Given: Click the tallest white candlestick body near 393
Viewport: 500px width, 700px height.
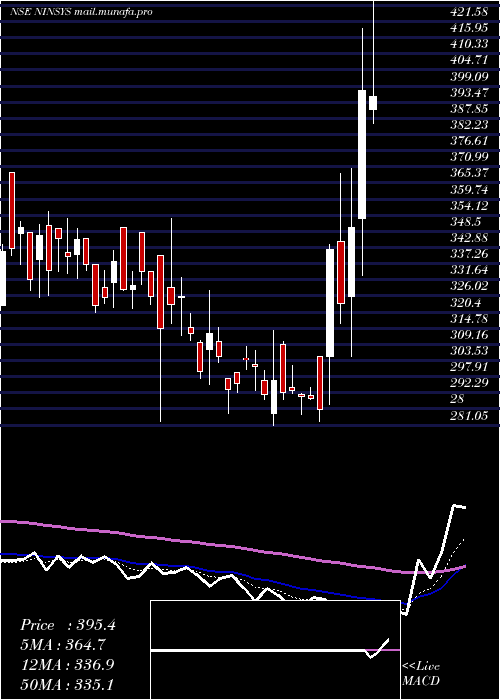Looking at the screenshot, I should pyautogui.click(x=362, y=154).
